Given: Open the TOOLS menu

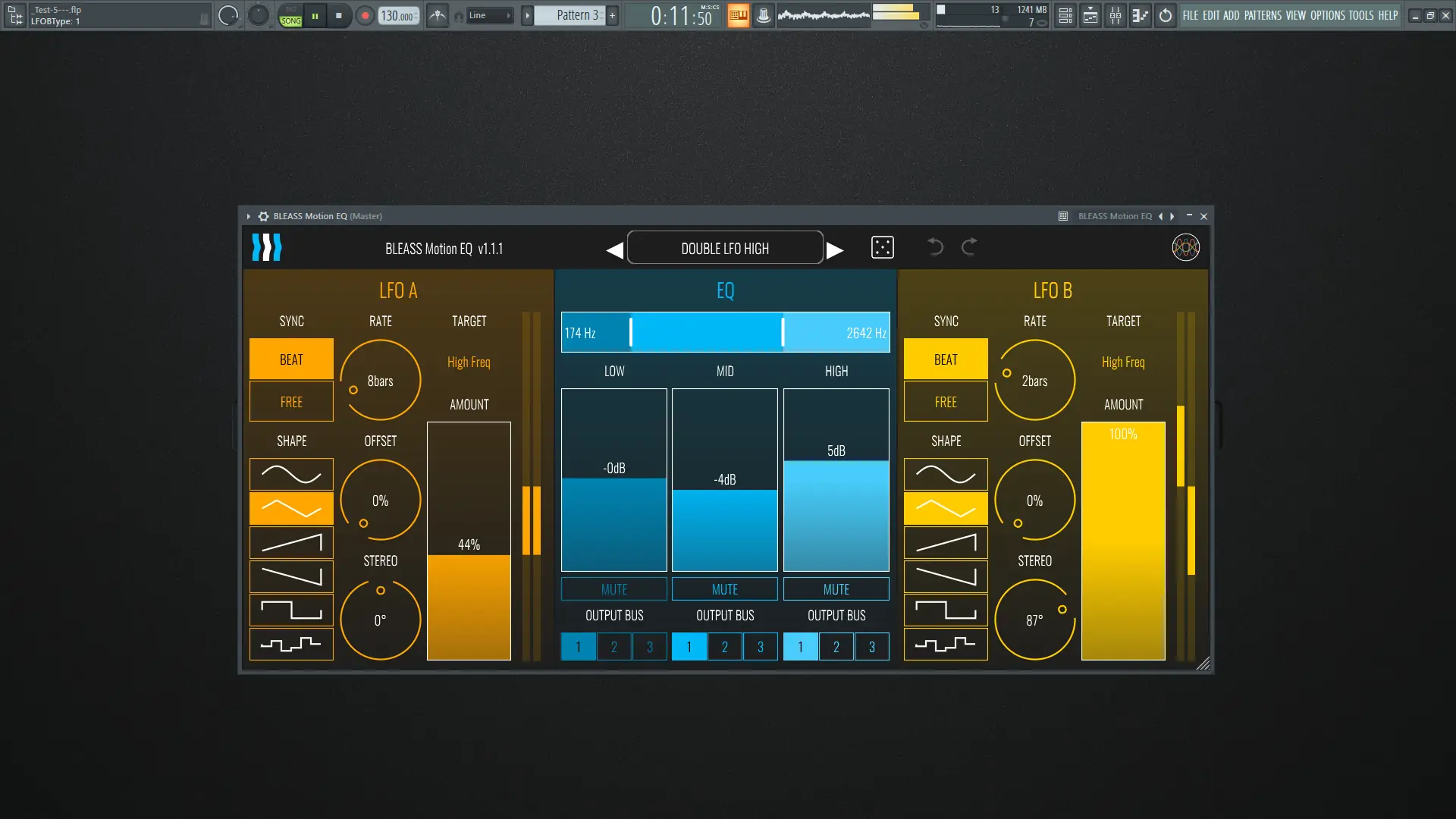Looking at the screenshot, I should pos(1360,15).
